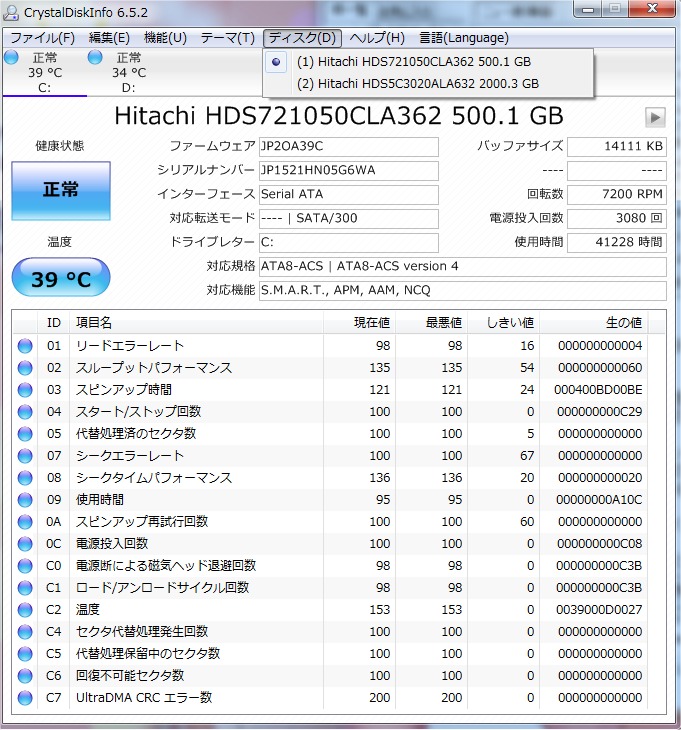Screen dimensions: 681x730
Task: Click status orb of row 0A スピンアップ再試行回数
Action: (25, 522)
